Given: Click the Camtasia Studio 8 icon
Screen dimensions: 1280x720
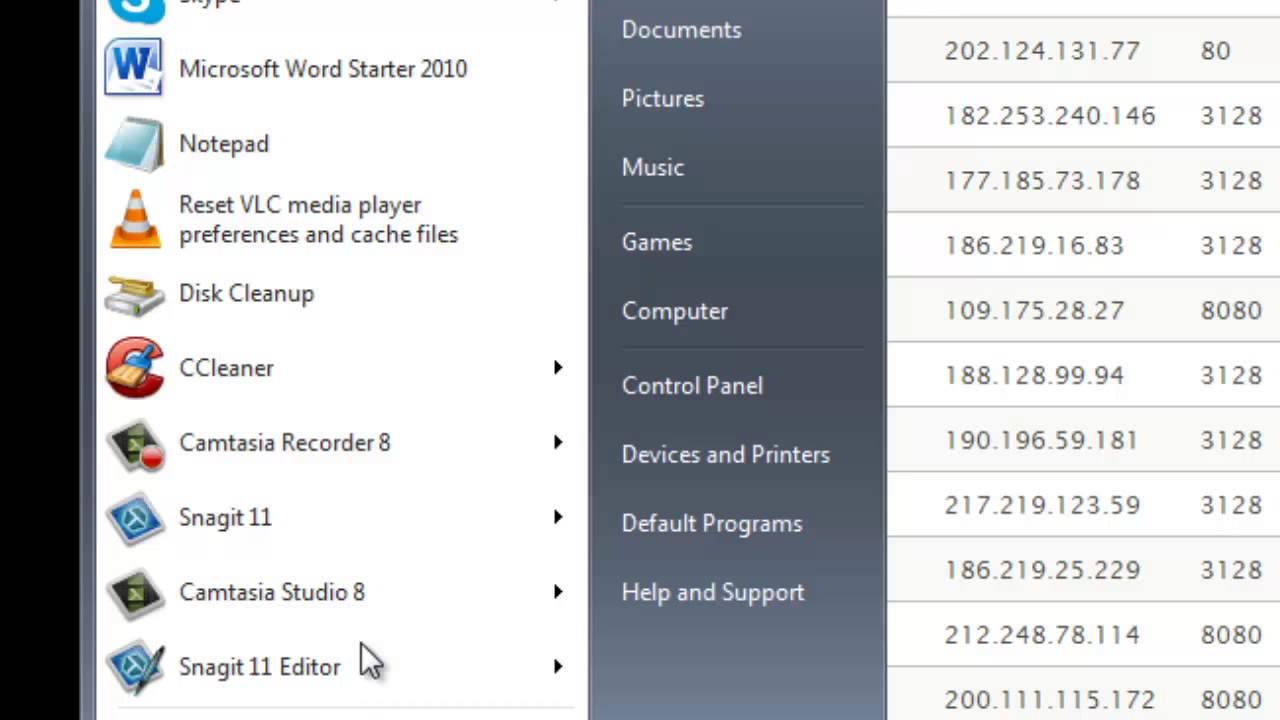Looking at the screenshot, I should (135, 593).
